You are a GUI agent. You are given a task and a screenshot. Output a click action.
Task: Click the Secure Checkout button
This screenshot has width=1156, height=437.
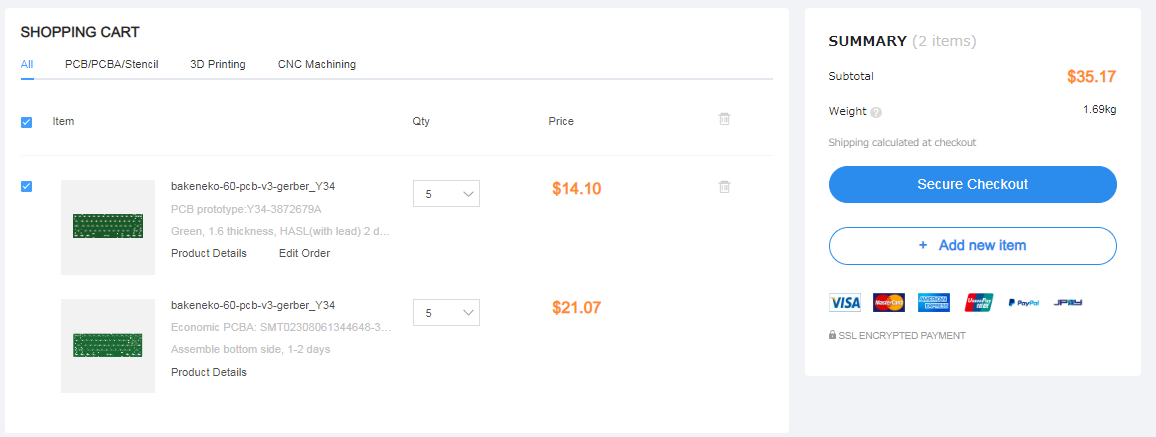(972, 184)
